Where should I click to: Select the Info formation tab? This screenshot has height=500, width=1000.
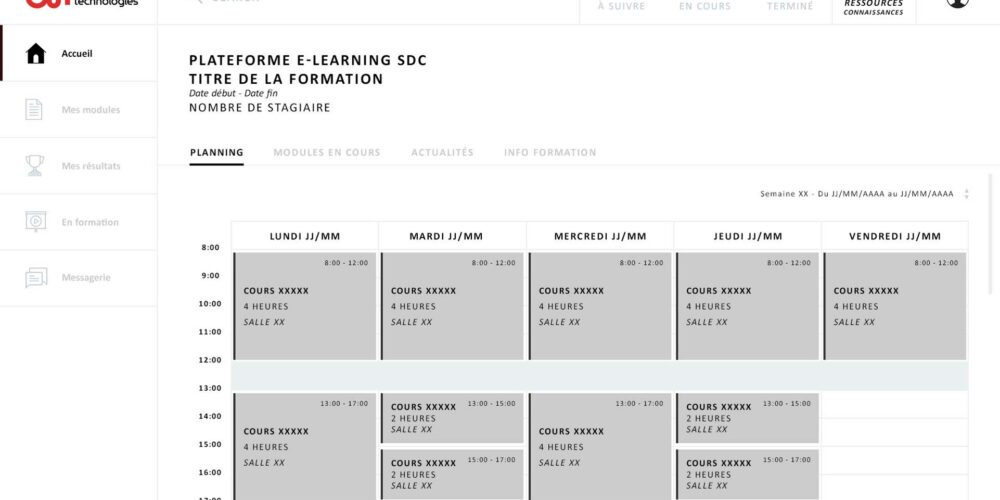pyautogui.click(x=550, y=153)
